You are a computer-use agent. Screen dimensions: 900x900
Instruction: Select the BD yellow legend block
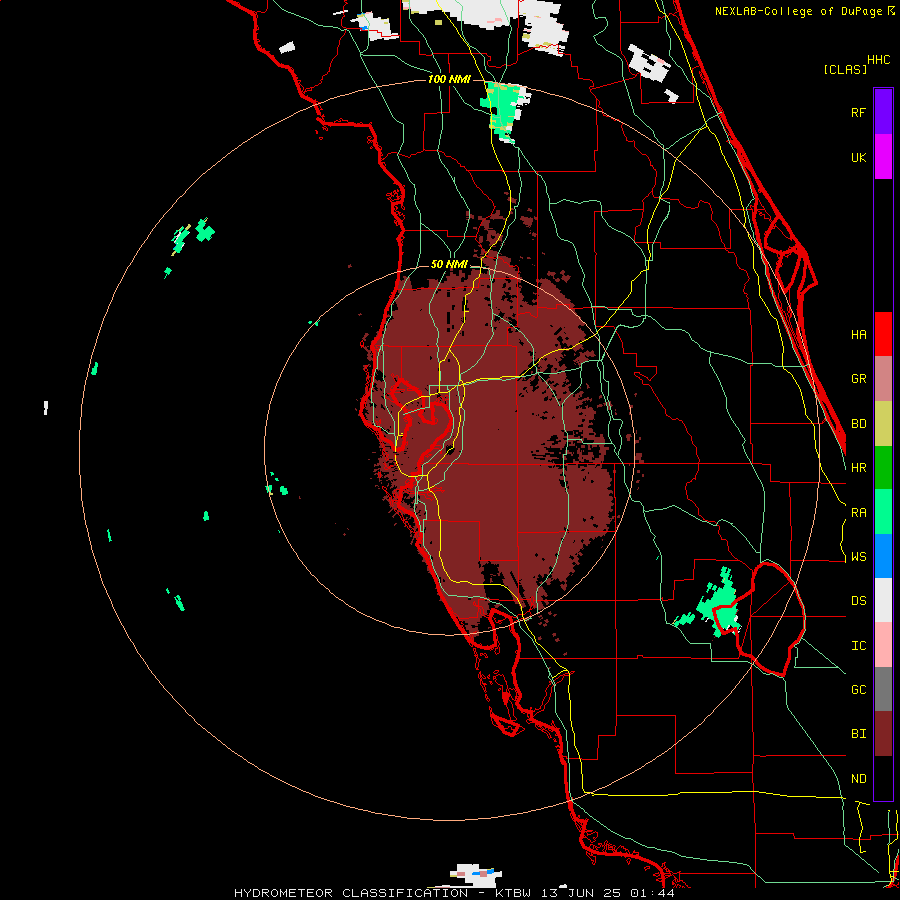pyautogui.click(x=883, y=424)
